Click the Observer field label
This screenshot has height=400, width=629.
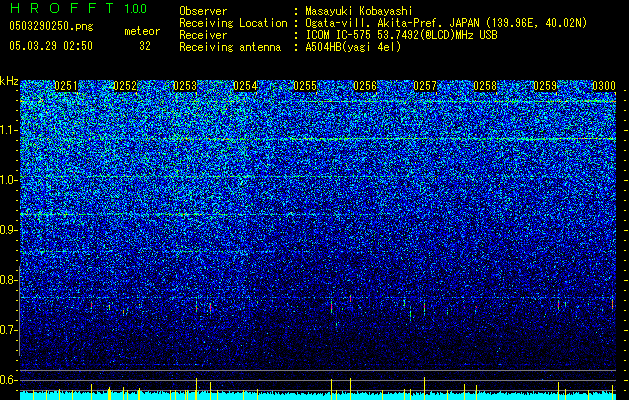pos(203,11)
